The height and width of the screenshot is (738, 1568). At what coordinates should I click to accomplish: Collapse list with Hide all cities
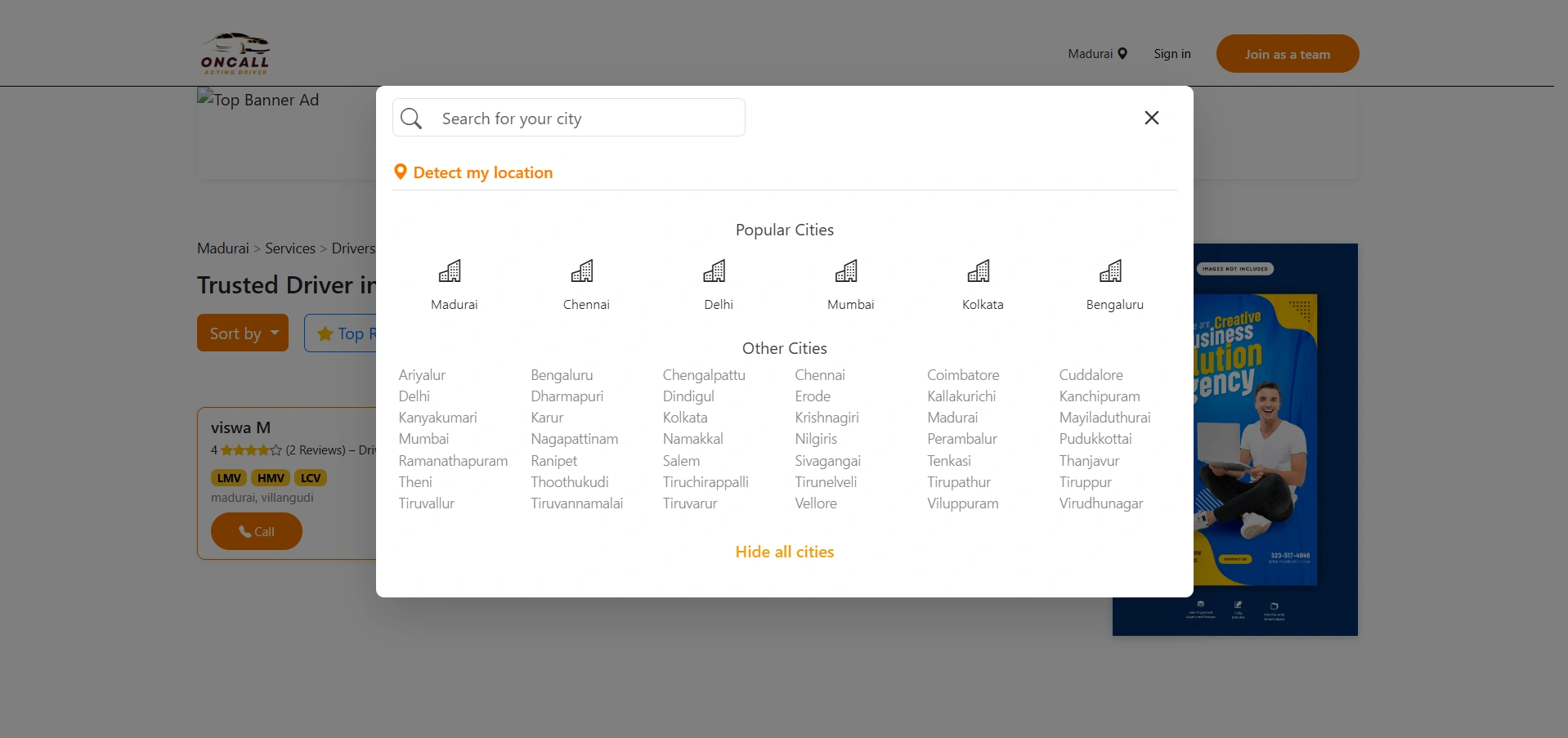[x=784, y=552]
